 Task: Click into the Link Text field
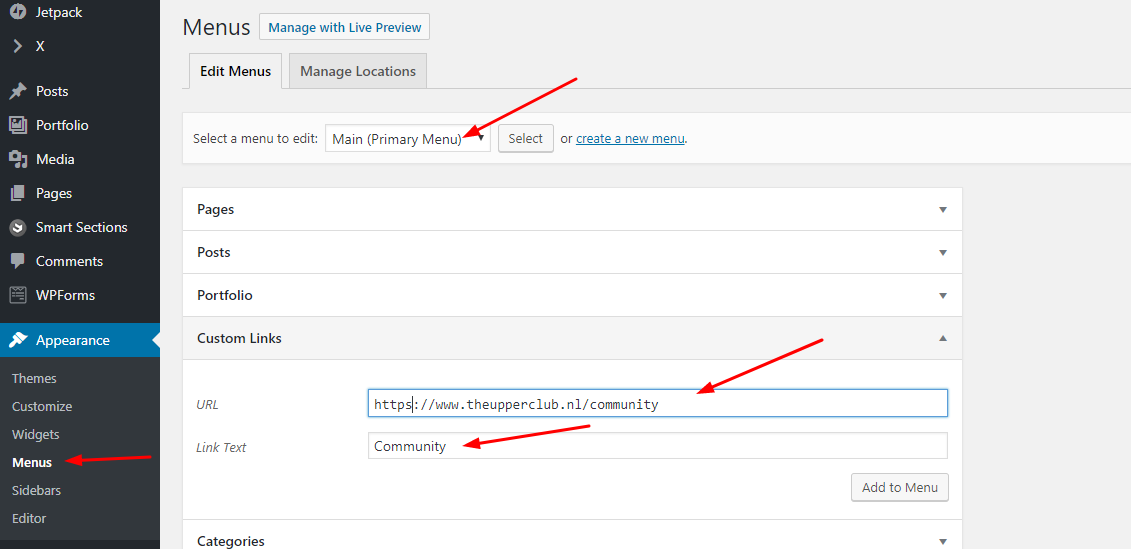pos(656,446)
